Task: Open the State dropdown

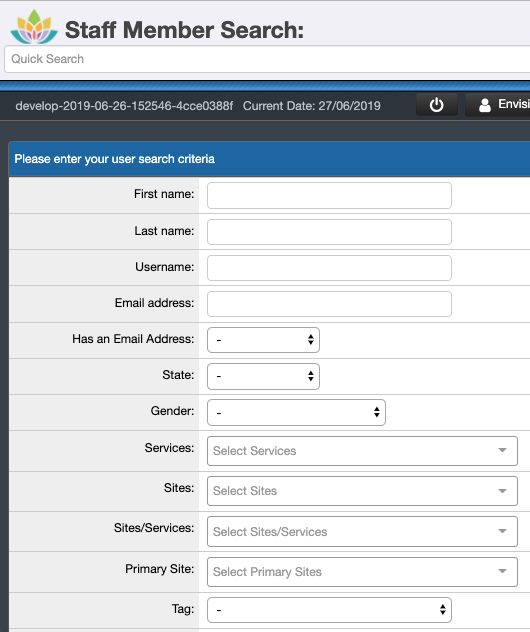Action: click(x=264, y=376)
